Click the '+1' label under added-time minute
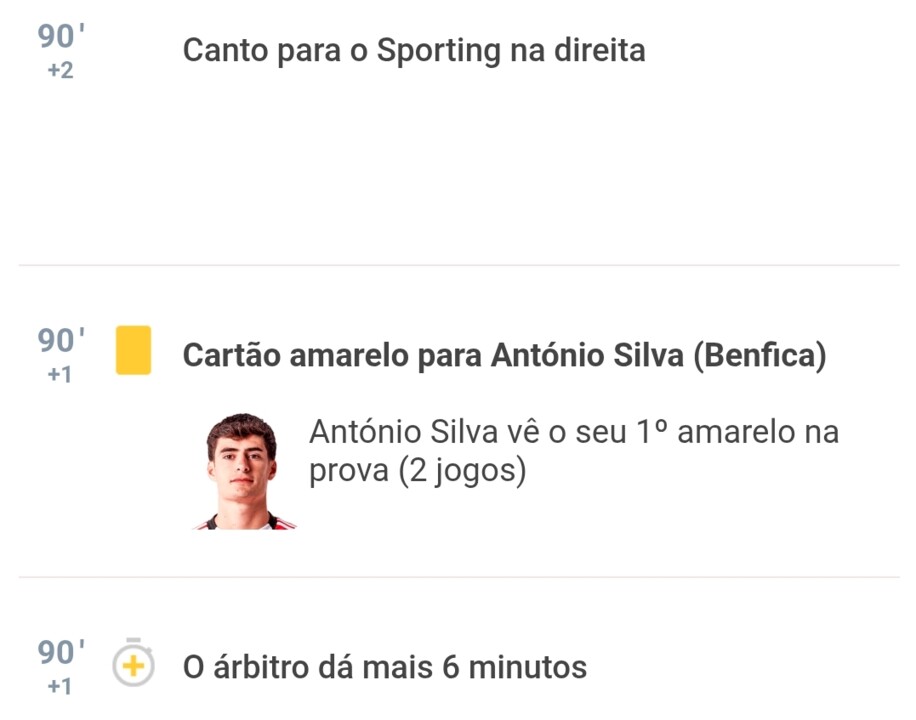This screenshot has width=916, height=720. pyautogui.click(x=60, y=688)
